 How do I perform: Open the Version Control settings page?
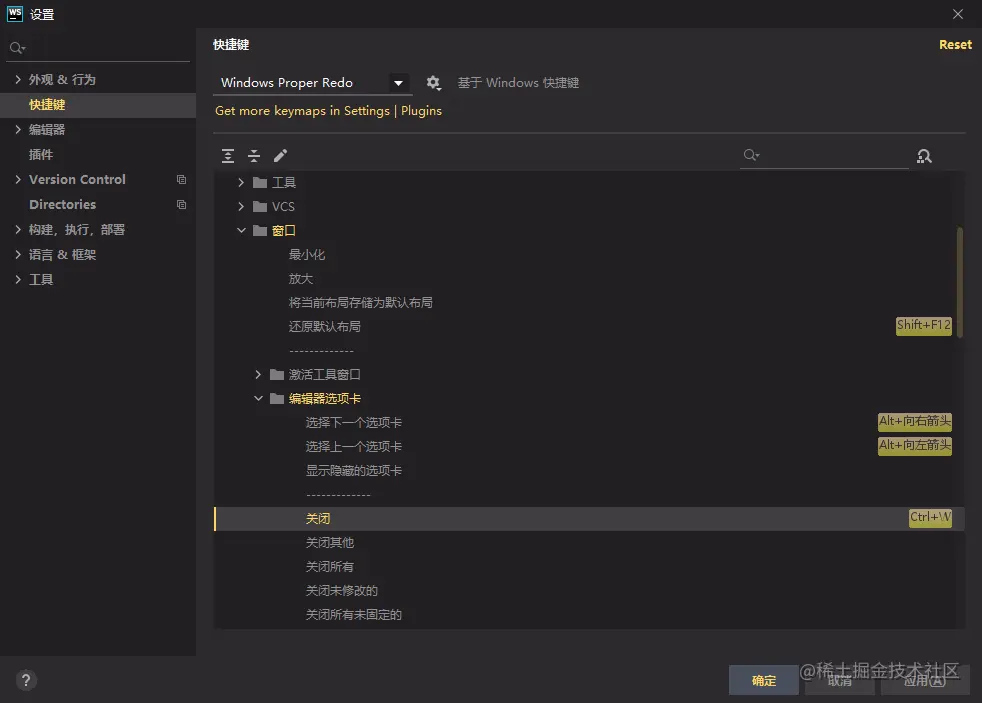(x=77, y=180)
